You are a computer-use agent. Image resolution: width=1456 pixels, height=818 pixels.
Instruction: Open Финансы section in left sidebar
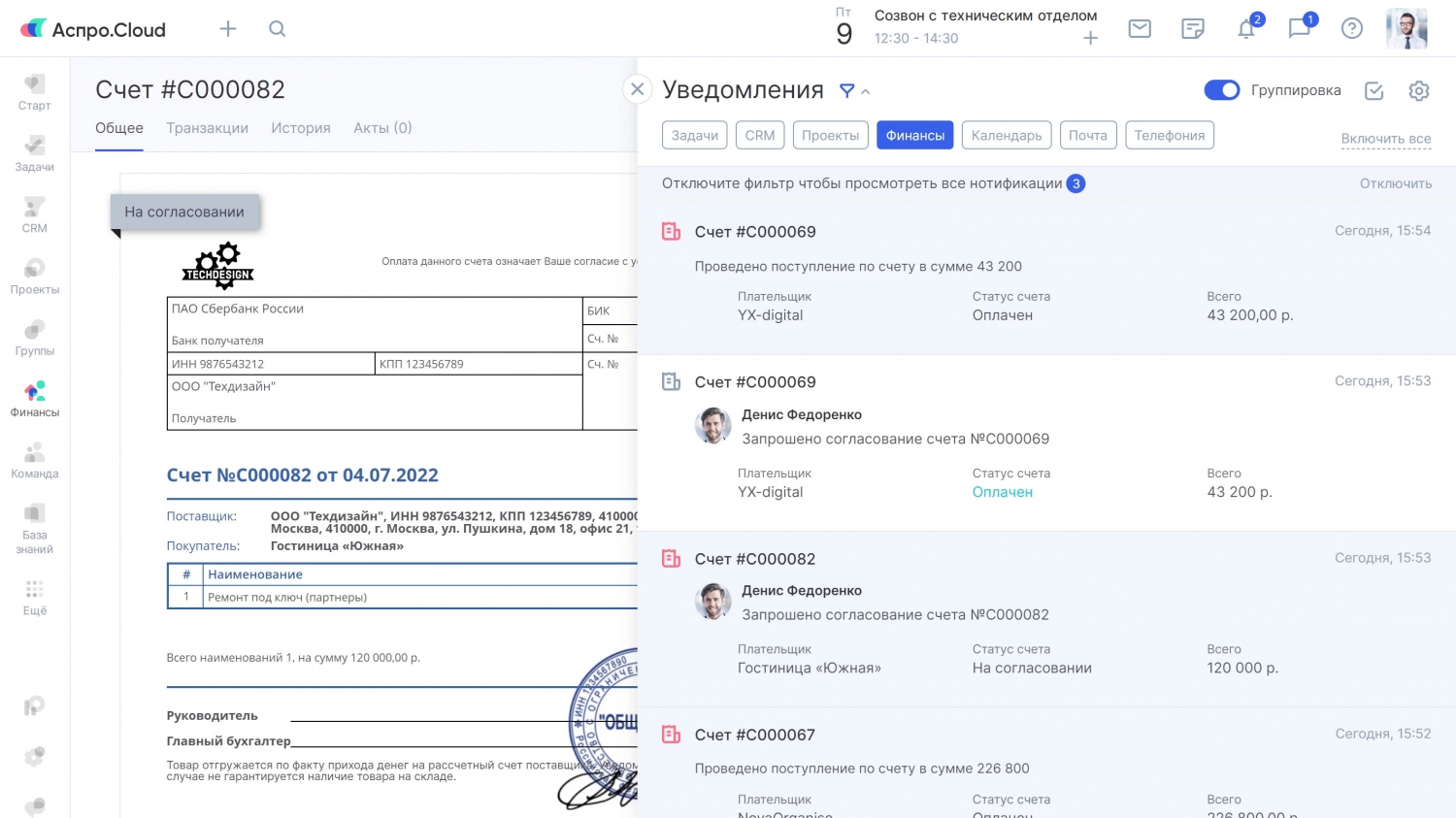click(35, 399)
